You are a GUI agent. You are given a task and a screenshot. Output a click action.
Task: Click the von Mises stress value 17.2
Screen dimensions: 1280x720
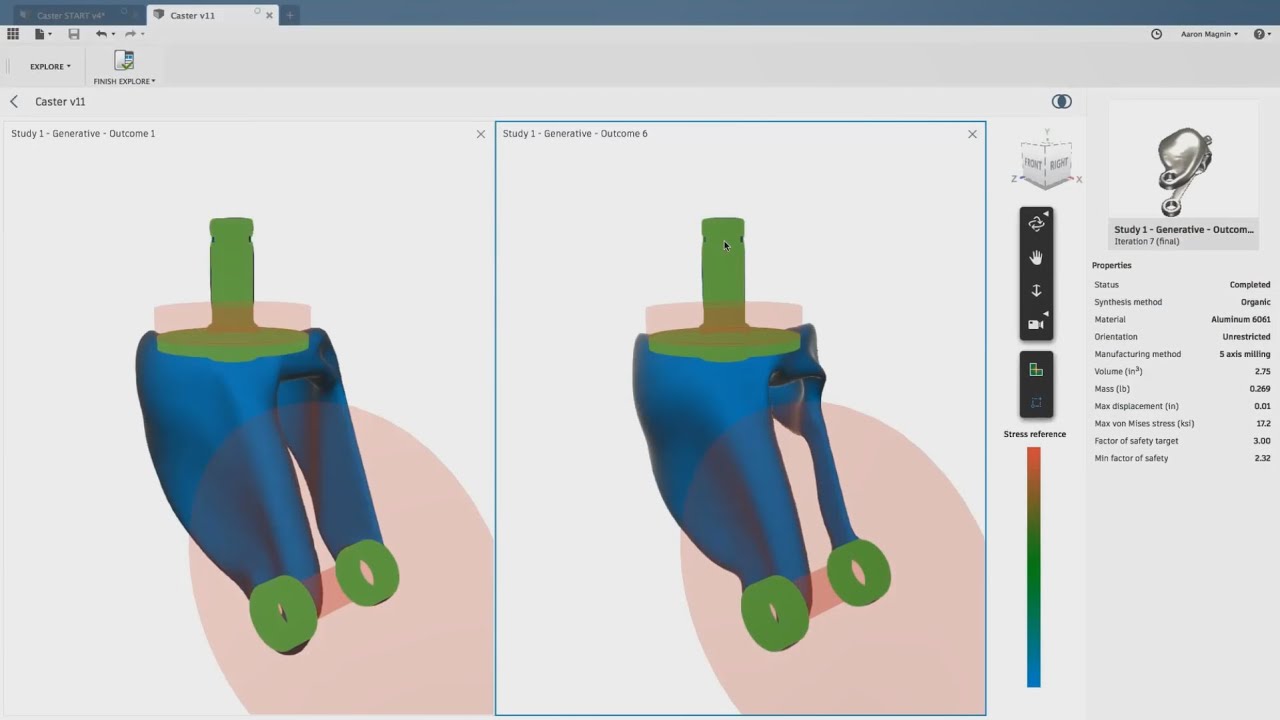pos(1263,424)
